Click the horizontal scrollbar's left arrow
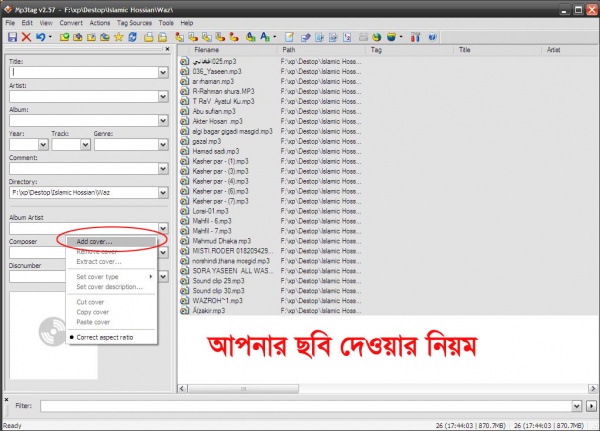Screen dimensions: 600x431 coord(182,389)
